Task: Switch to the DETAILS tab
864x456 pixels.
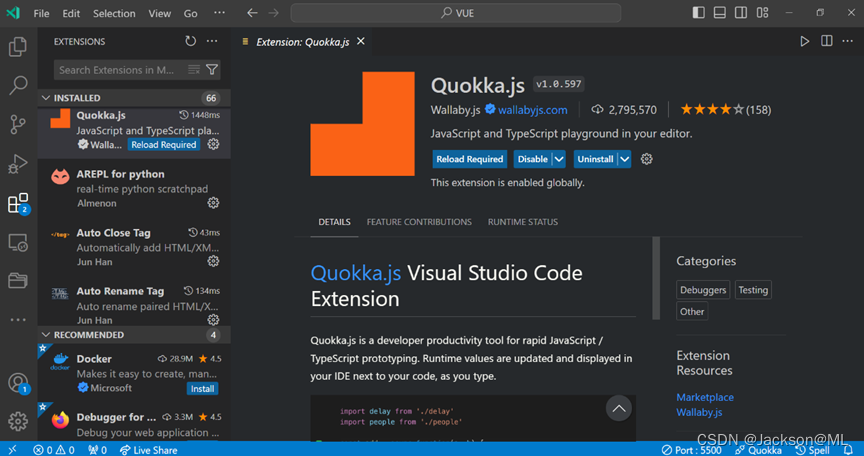Action: click(334, 222)
